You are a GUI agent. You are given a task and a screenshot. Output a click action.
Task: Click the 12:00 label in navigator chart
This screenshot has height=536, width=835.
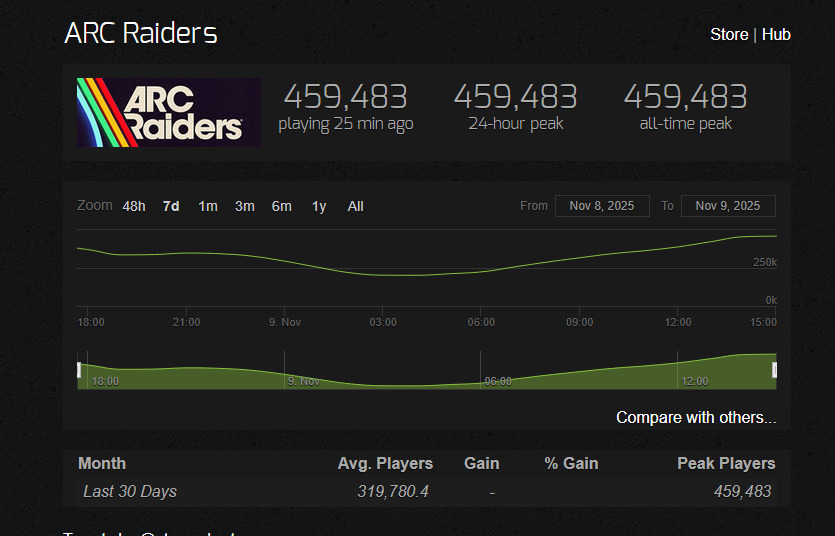695,381
